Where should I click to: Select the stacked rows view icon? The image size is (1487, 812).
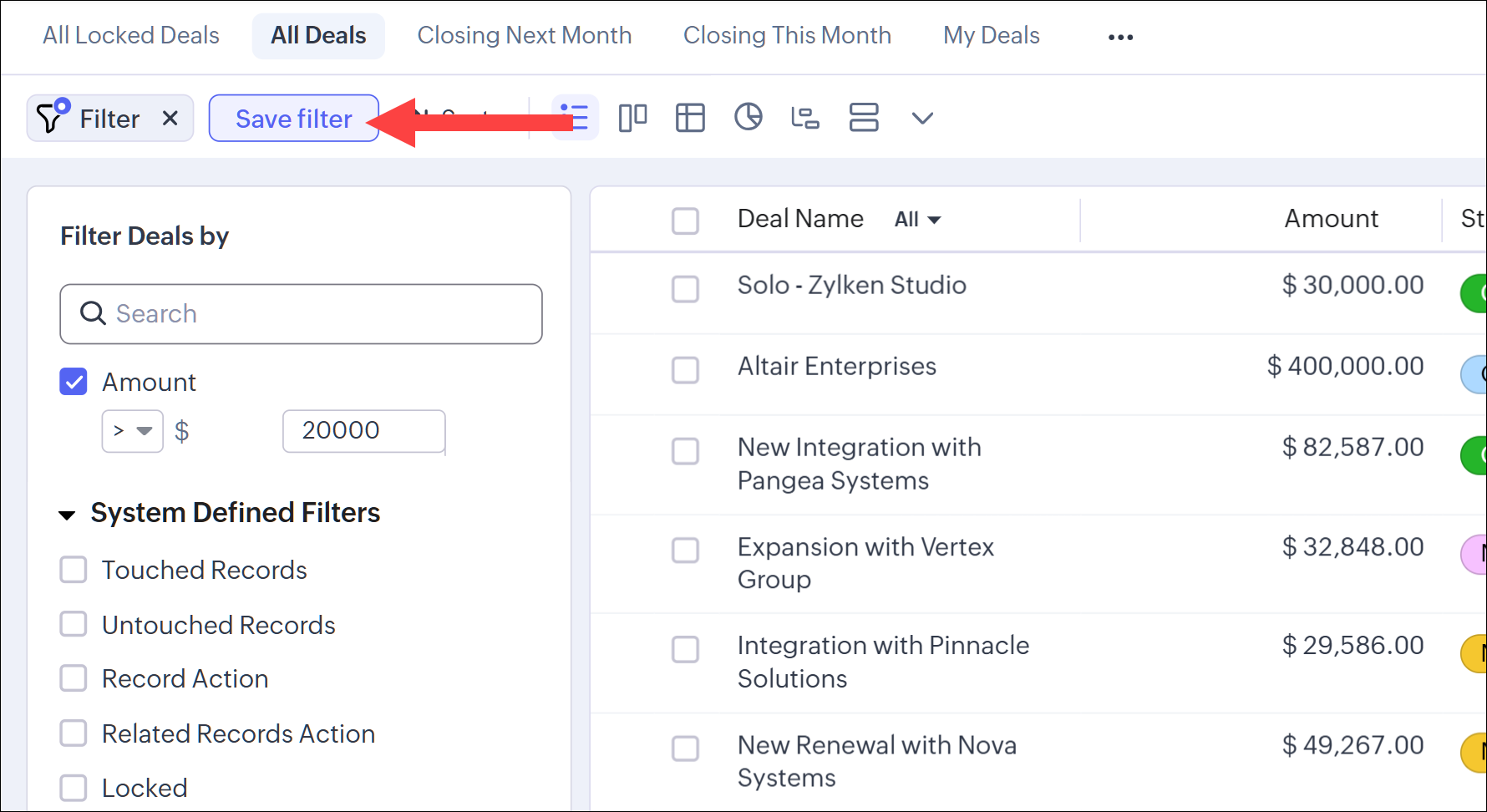click(863, 118)
